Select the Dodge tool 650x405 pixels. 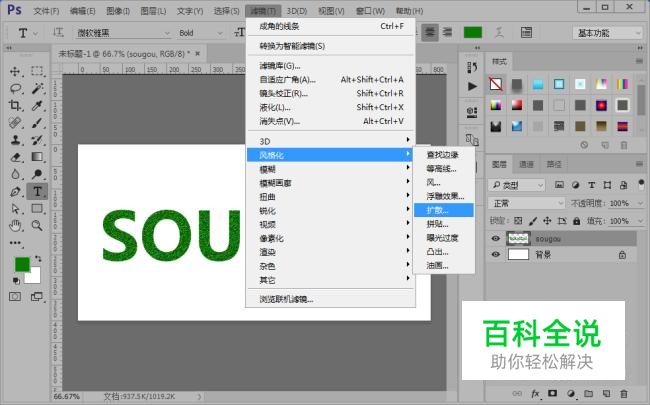point(37,174)
